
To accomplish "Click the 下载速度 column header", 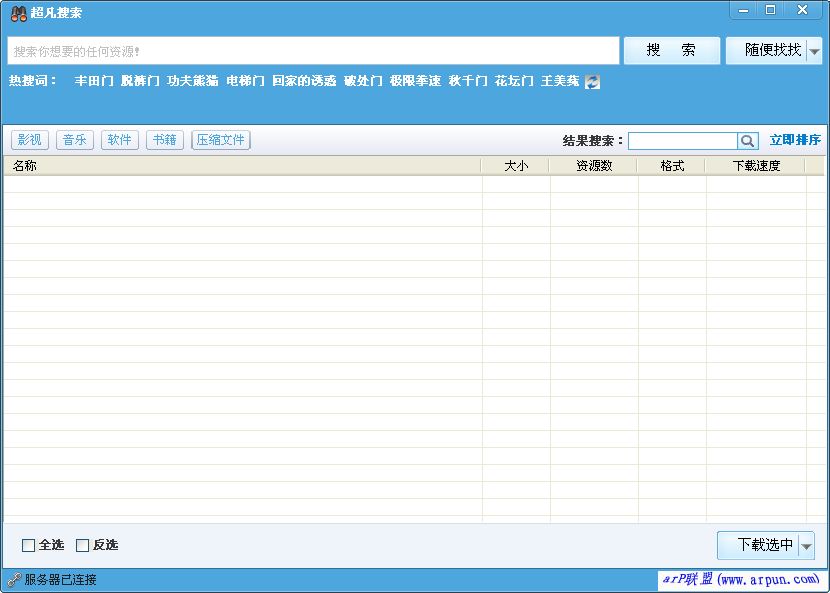I will [756, 166].
